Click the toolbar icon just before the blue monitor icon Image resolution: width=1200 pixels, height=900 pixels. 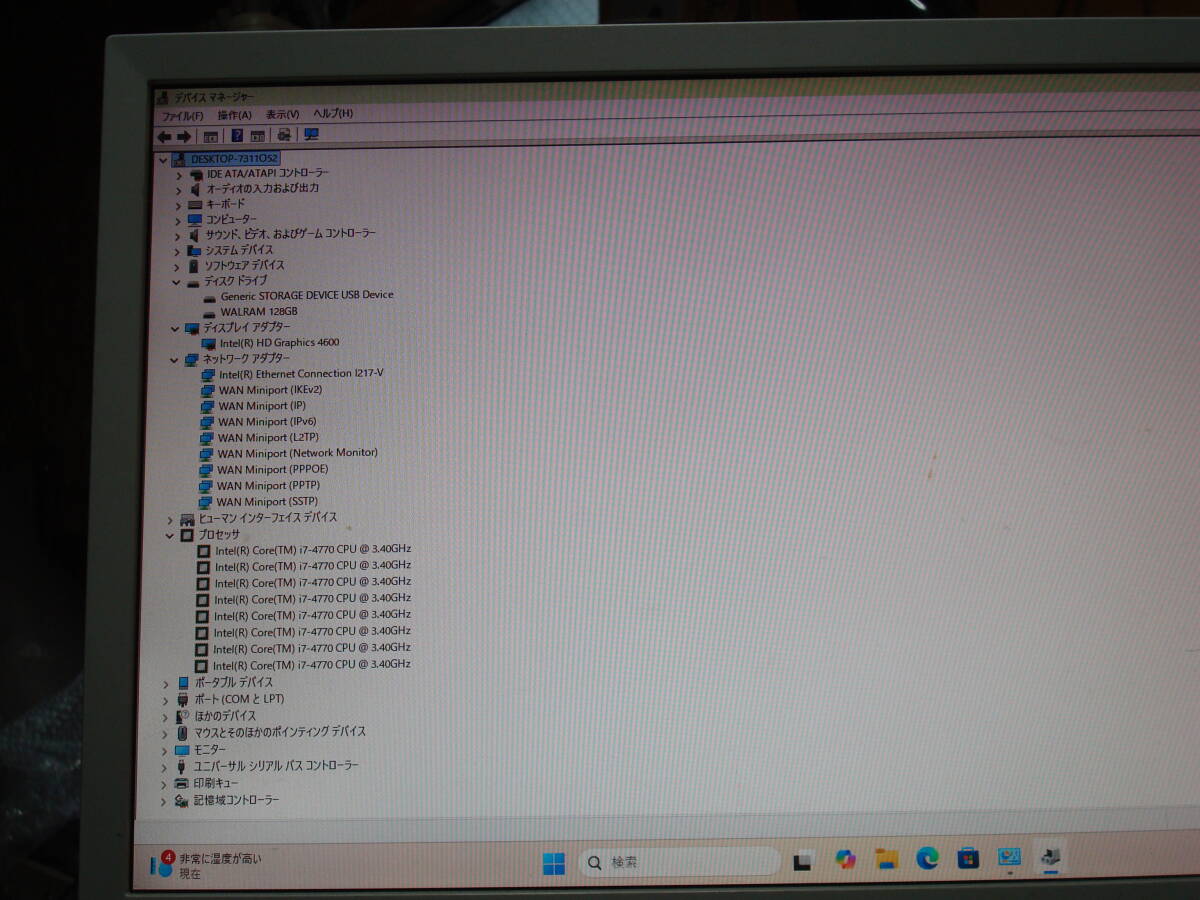(284, 135)
